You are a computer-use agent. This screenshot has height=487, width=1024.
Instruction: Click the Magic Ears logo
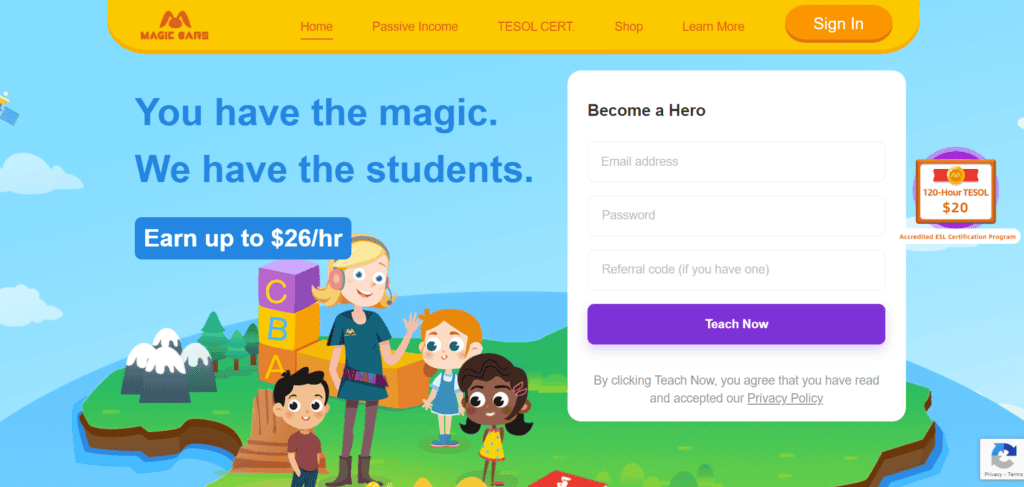click(174, 25)
